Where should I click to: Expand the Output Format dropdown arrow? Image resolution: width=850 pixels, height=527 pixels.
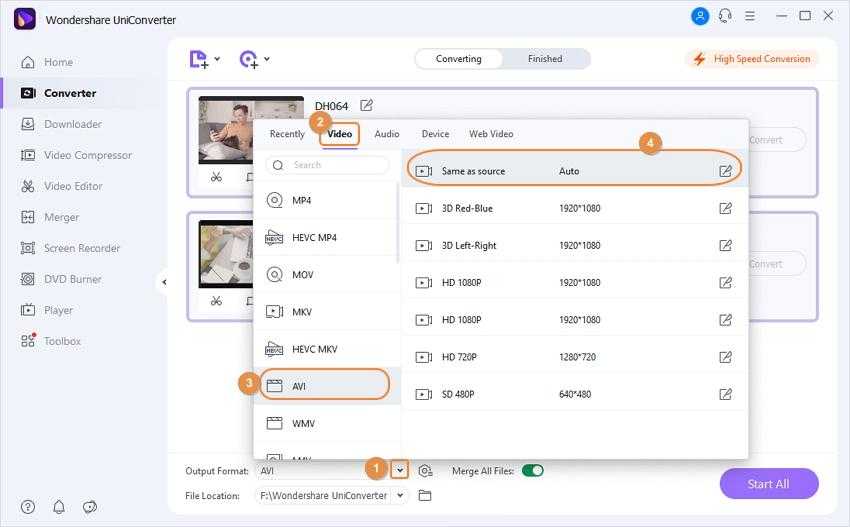[400, 470]
